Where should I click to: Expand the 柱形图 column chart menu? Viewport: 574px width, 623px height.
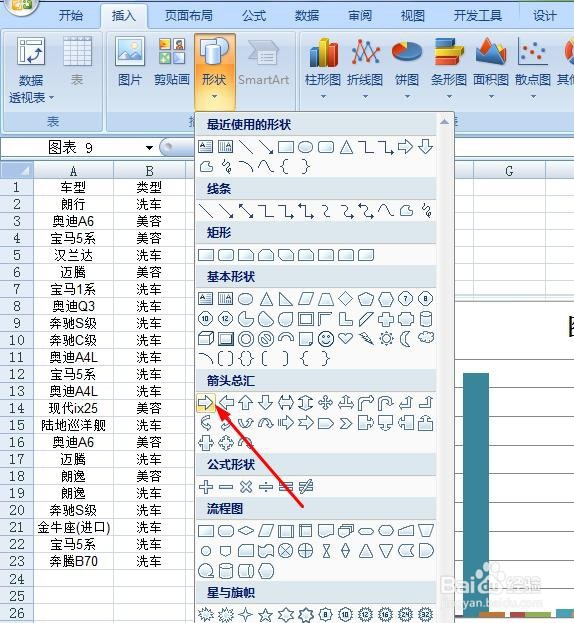coord(323,70)
